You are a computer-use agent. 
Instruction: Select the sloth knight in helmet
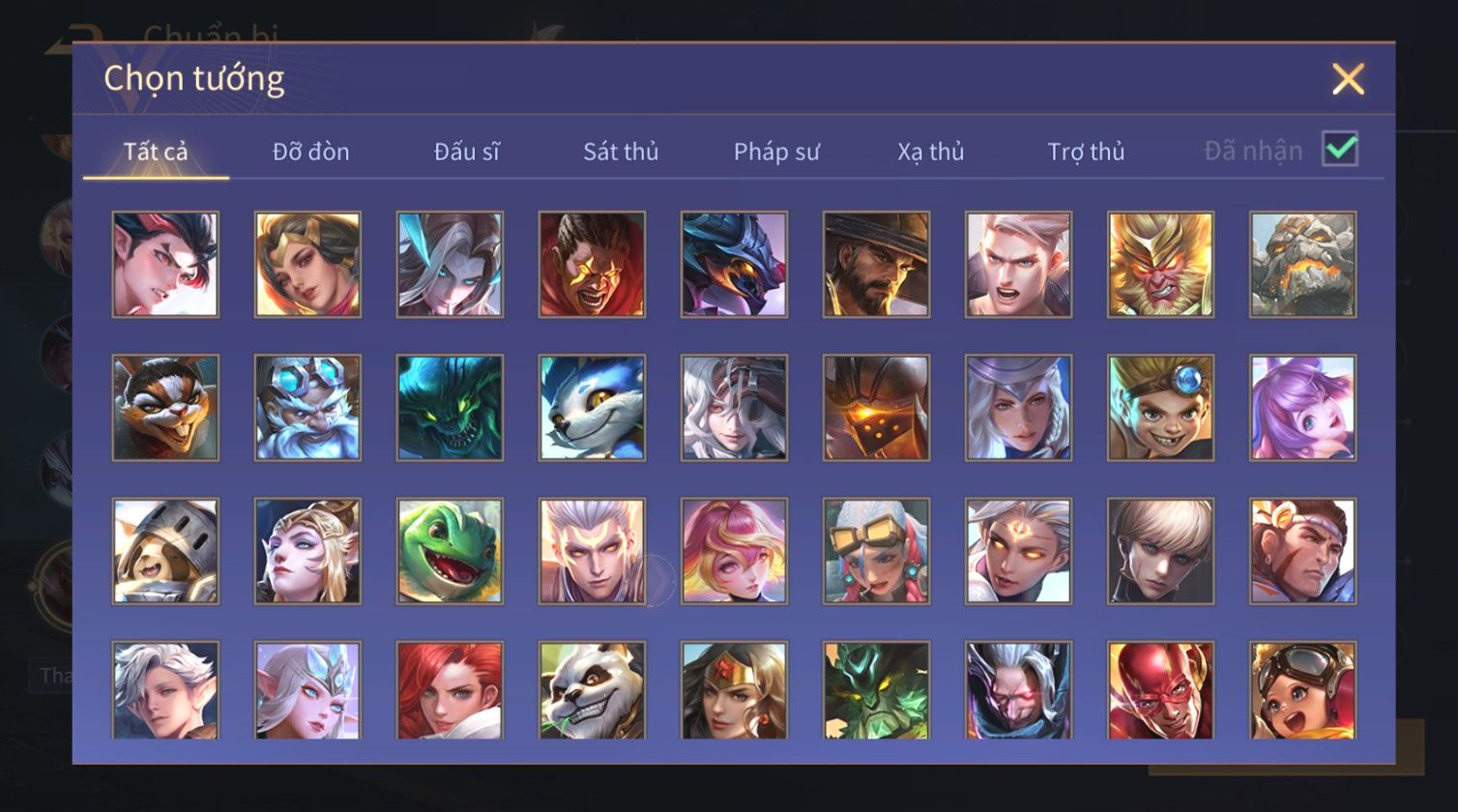165,551
